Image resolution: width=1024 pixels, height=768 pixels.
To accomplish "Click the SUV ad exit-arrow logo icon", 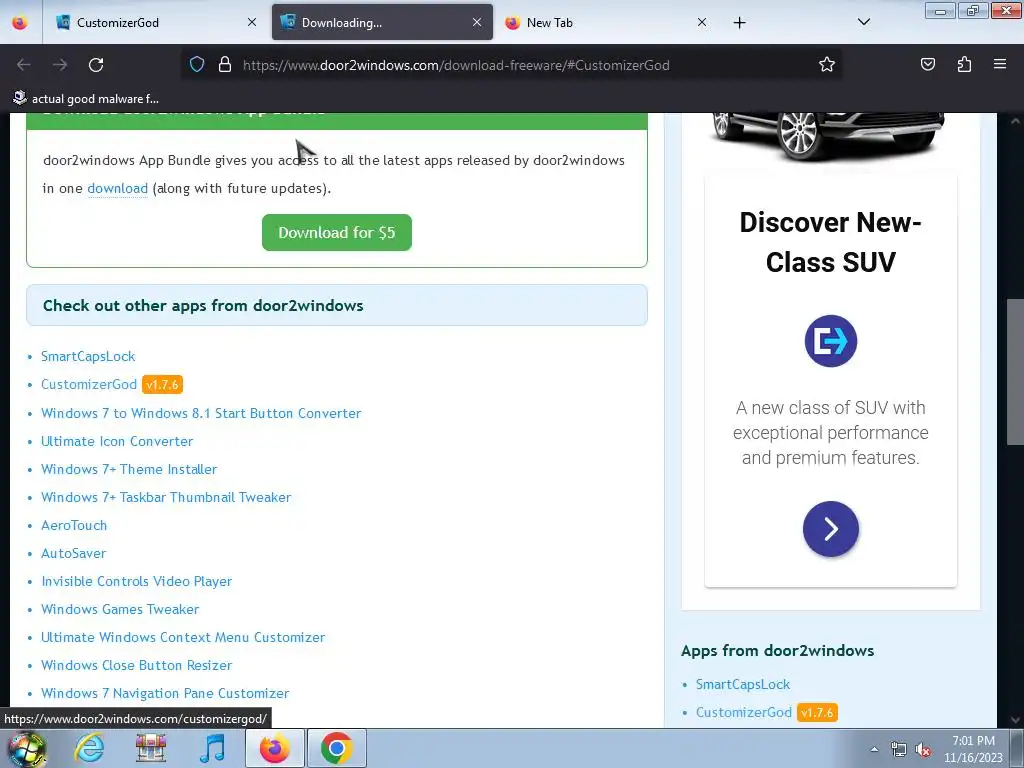I will [831, 341].
